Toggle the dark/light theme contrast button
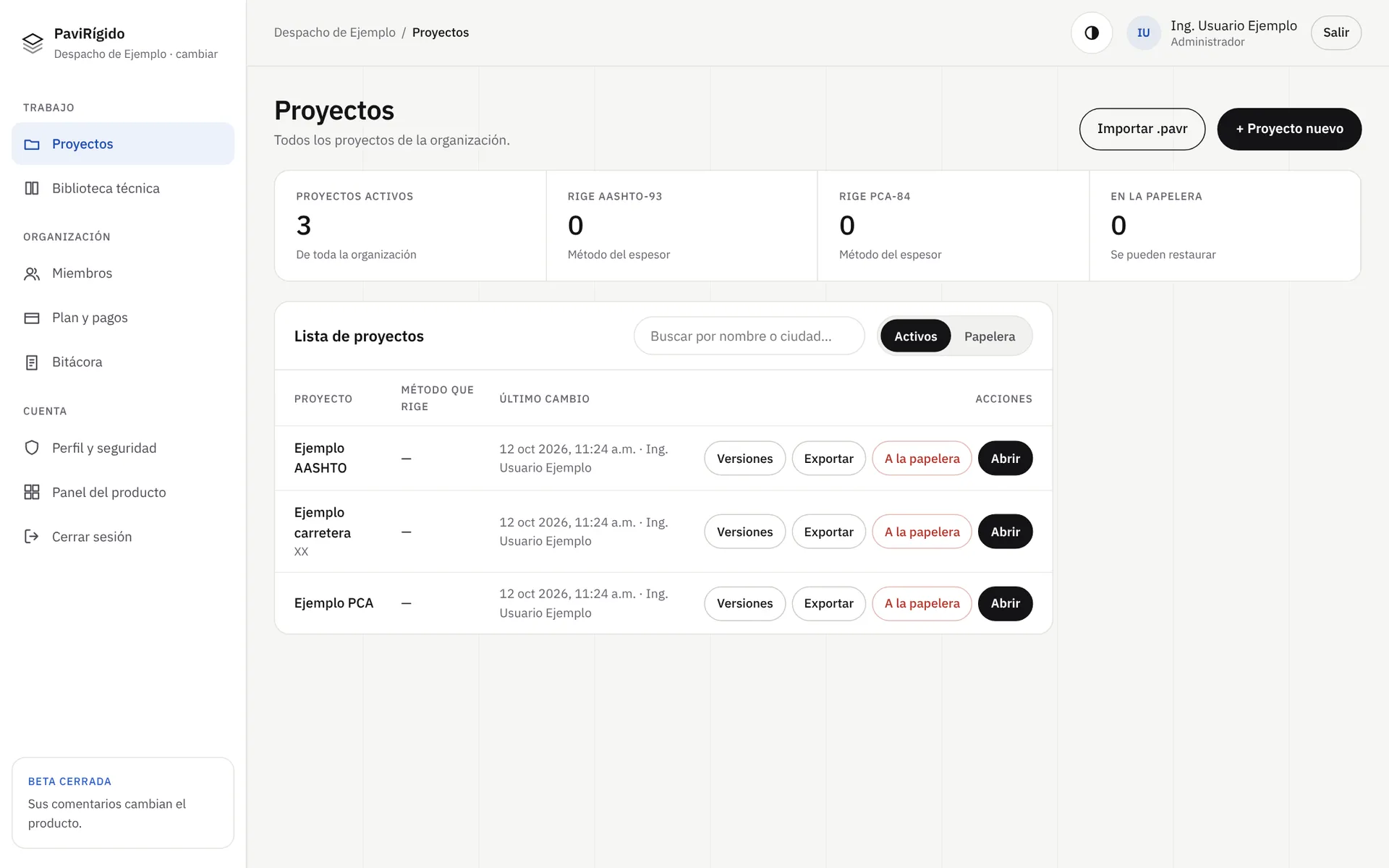 pyautogui.click(x=1092, y=33)
